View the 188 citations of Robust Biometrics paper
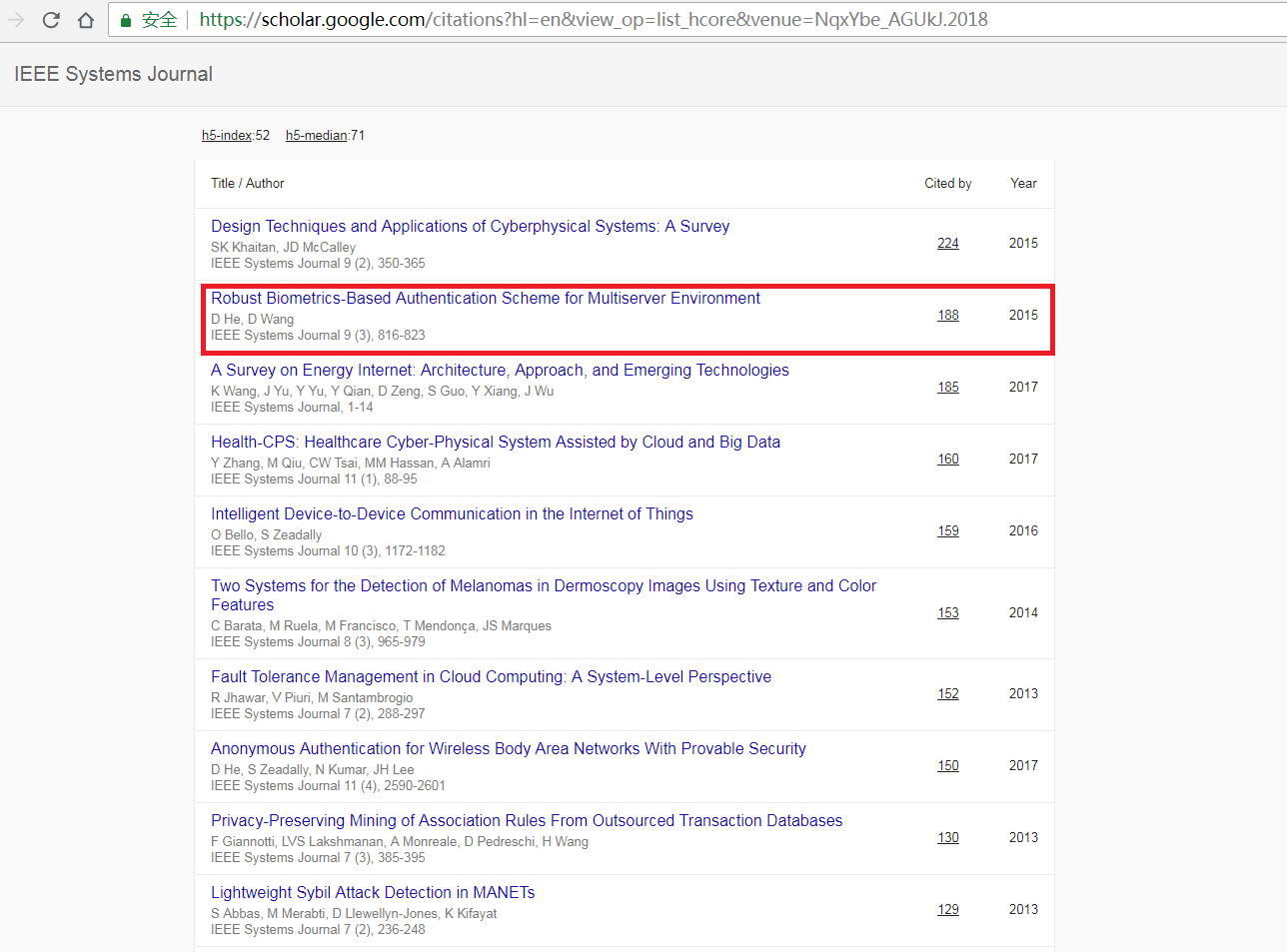1287x952 pixels. click(948, 316)
